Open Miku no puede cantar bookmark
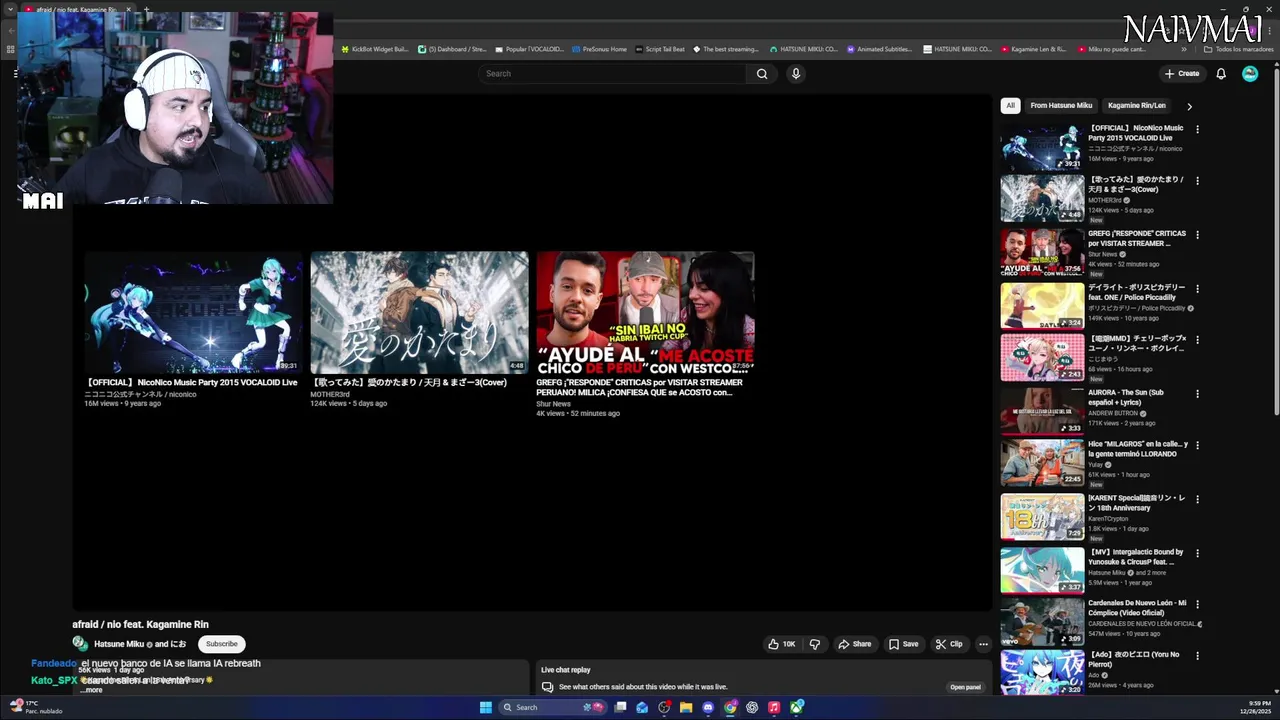1280x720 pixels. coord(1112,49)
